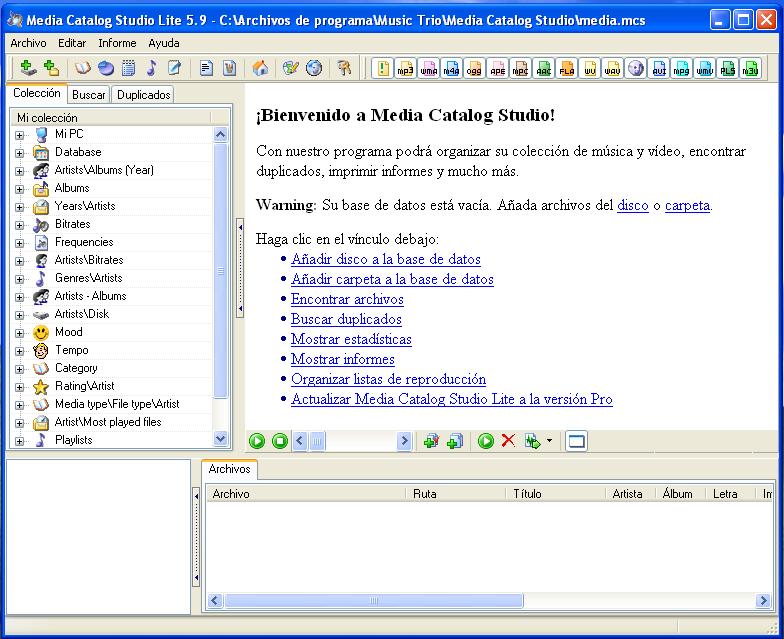Click the 'Encontrar archivos' link
The height and width of the screenshot is (639, 784).
pyautogui.click(x=347, y=299)
